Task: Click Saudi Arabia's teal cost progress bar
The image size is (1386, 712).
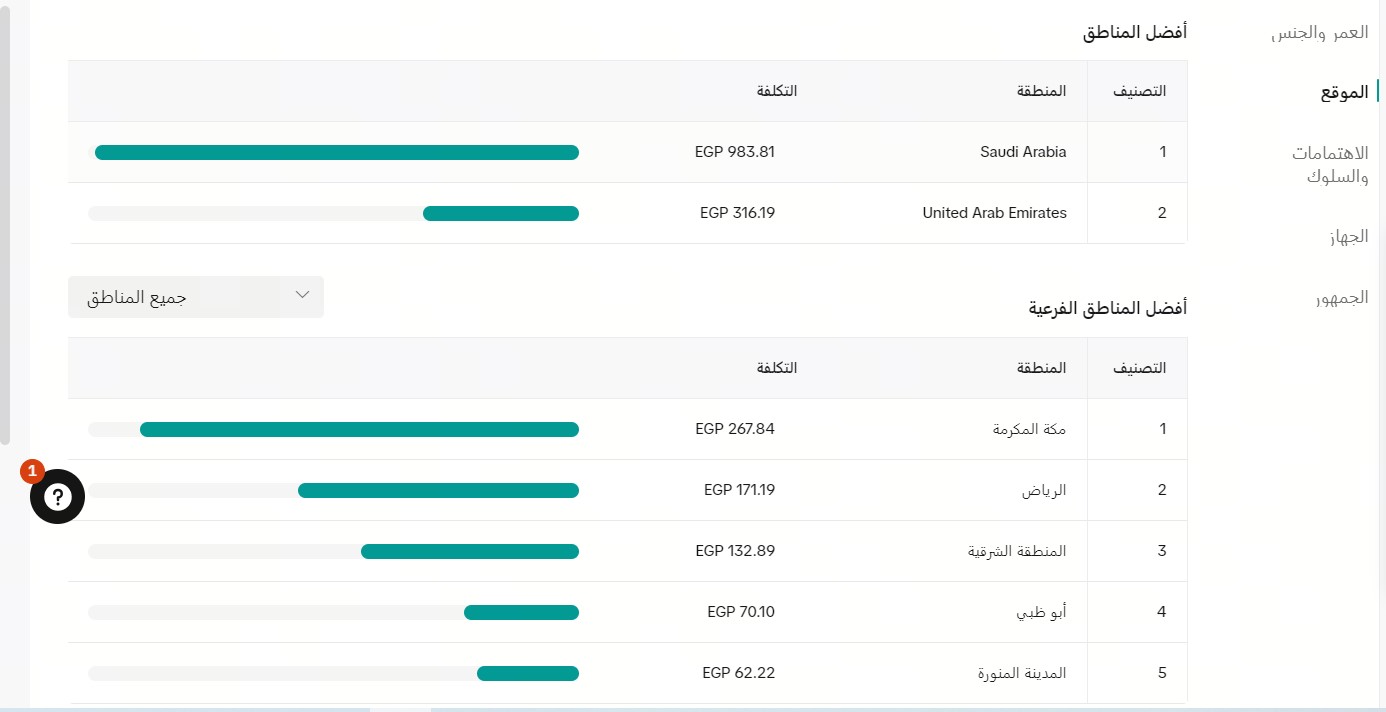Action: click(337, 152)
